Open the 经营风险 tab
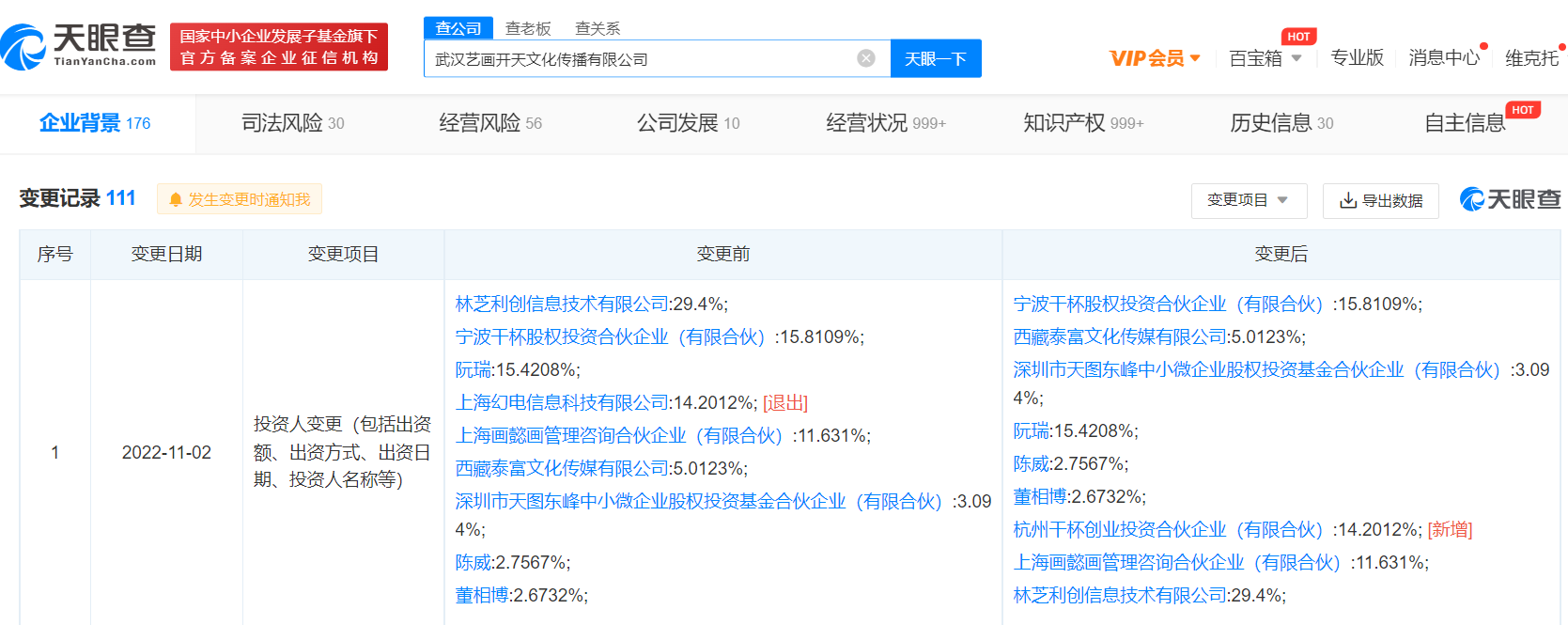 pos(490,123)
